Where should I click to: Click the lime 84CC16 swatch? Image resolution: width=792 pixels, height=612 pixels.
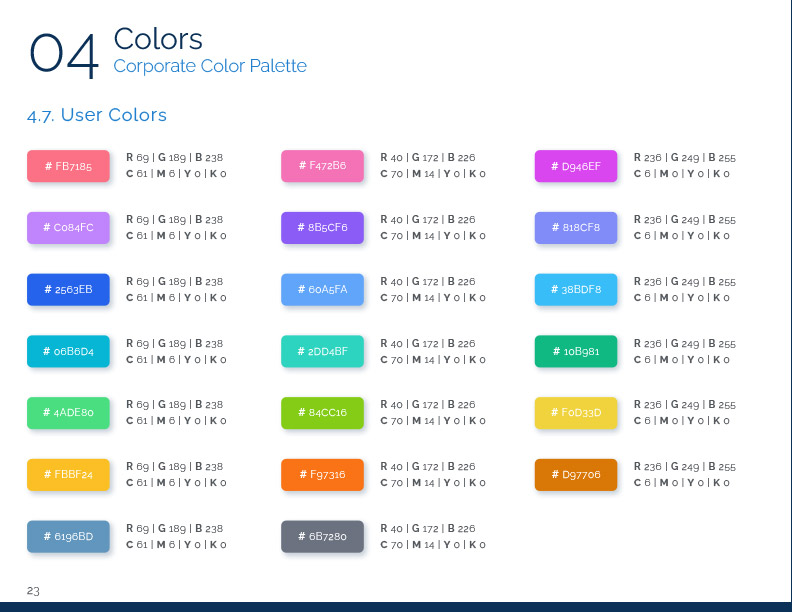(322, 413)
